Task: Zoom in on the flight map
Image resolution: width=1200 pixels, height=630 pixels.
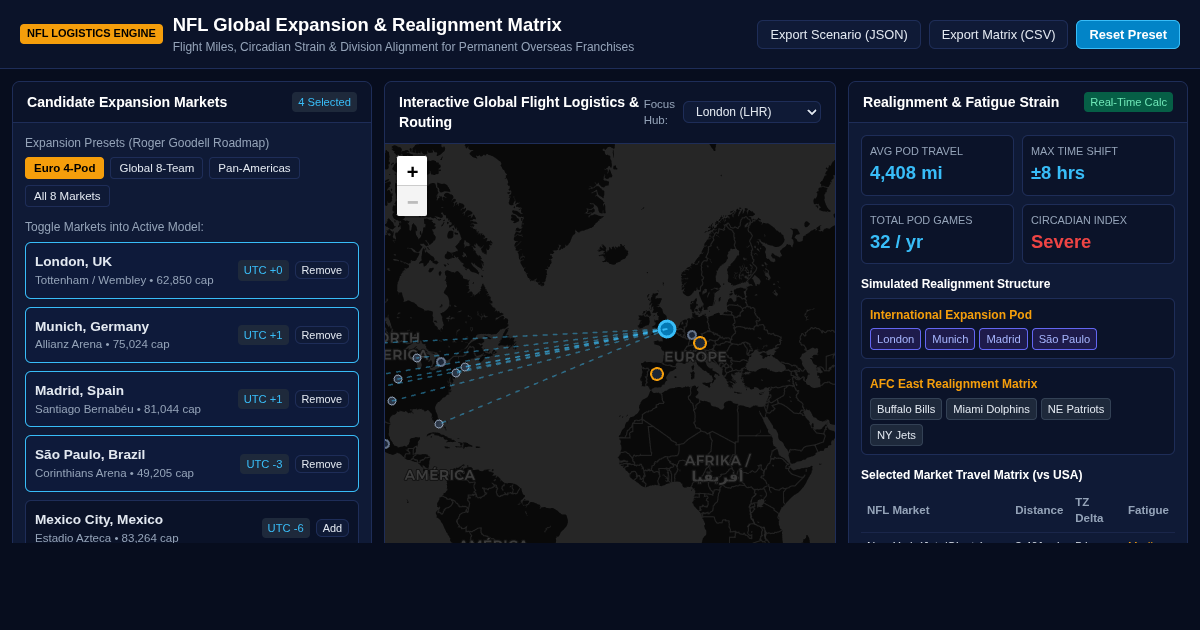Action: [412, 171]
